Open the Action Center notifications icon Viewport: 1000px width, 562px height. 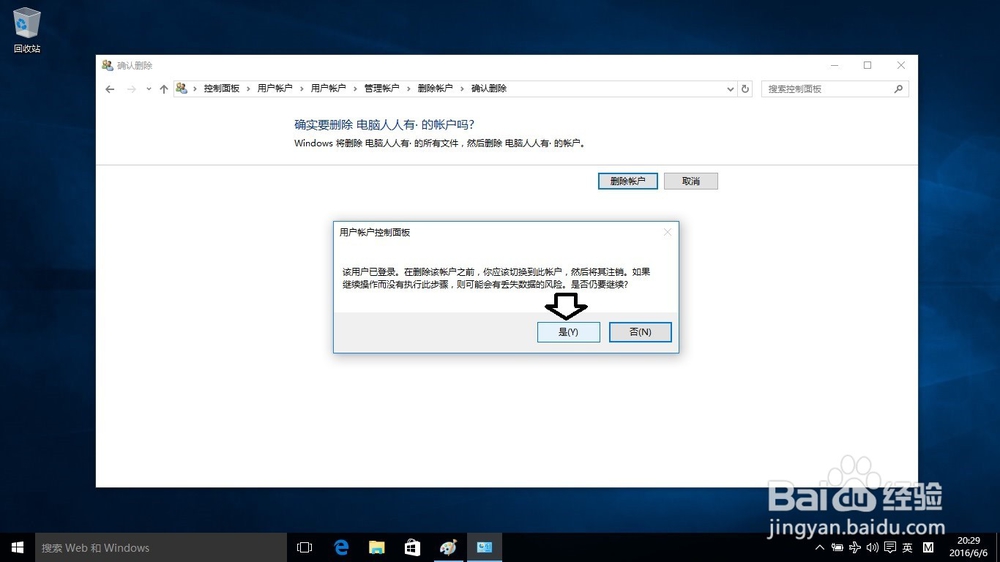coord(890,547)
